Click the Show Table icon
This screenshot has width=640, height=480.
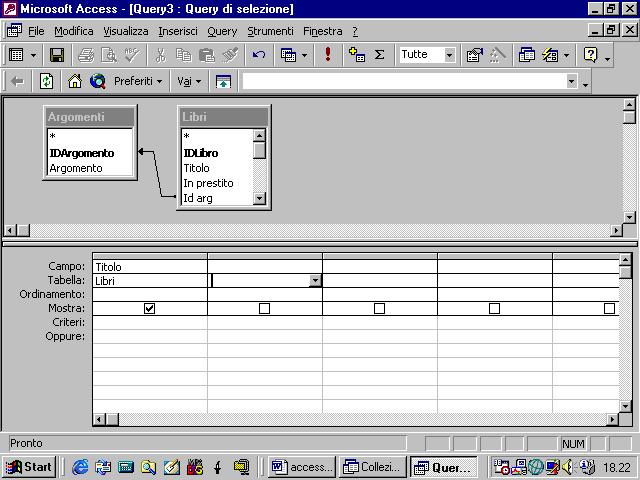coord(356,55)
